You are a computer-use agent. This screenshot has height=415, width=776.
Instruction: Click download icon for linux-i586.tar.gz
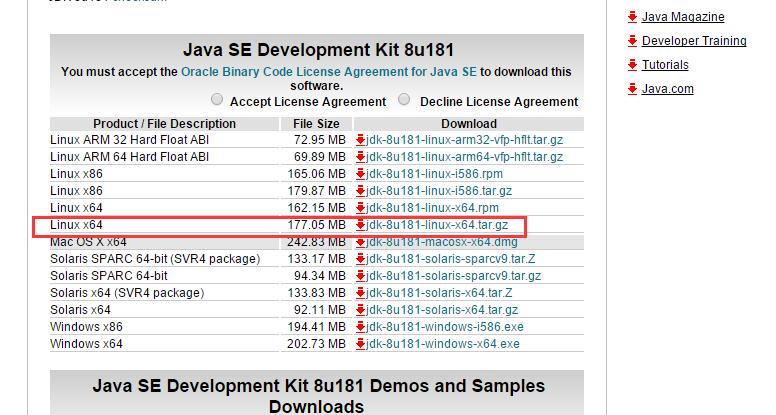point(360,191)
